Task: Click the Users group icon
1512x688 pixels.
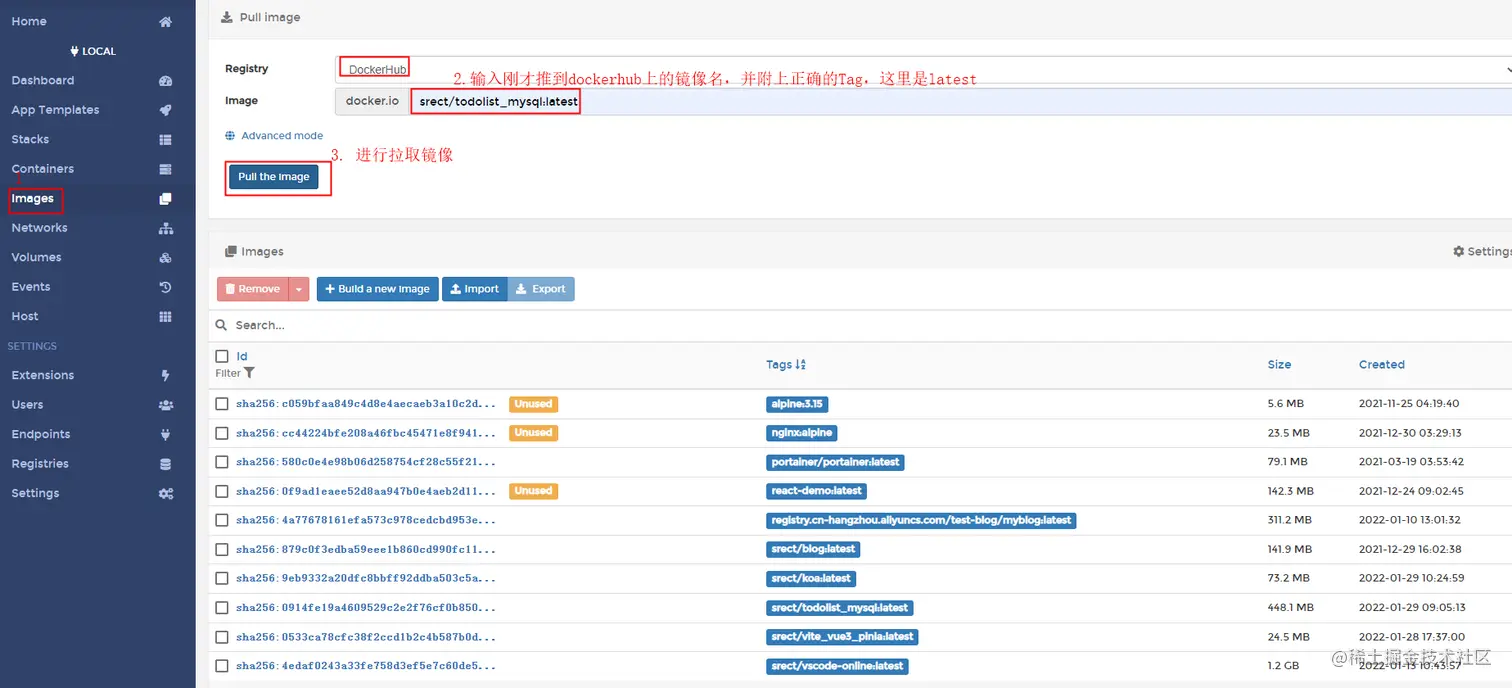Action: click(x=166, y=405)
